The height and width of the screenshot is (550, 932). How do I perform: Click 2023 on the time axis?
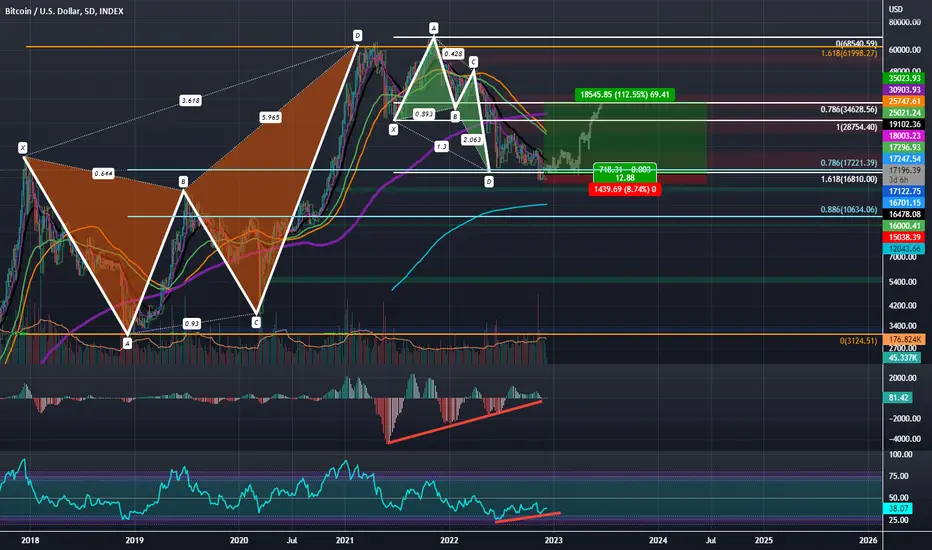pyautogui.click(x=553, y=540)
